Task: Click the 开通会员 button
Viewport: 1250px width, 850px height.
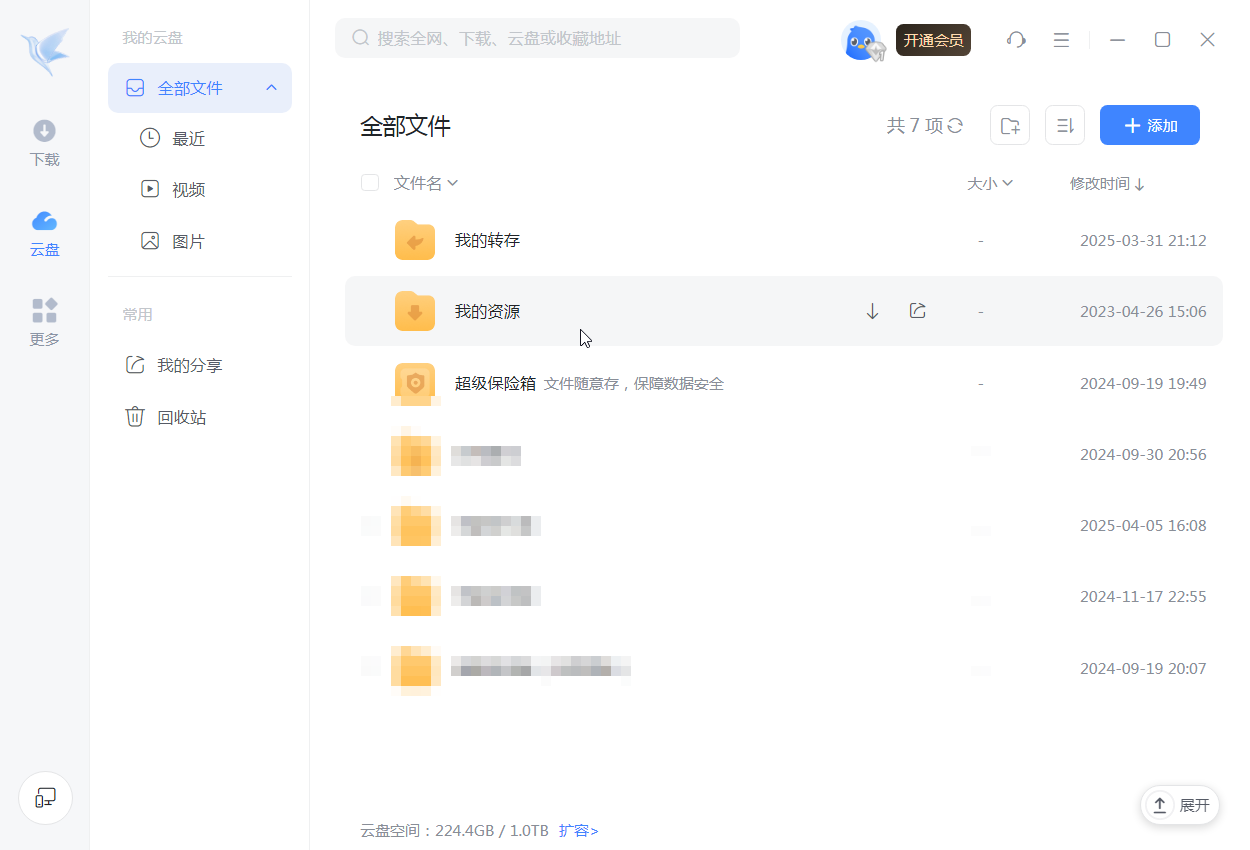Action: pos(933,41)
